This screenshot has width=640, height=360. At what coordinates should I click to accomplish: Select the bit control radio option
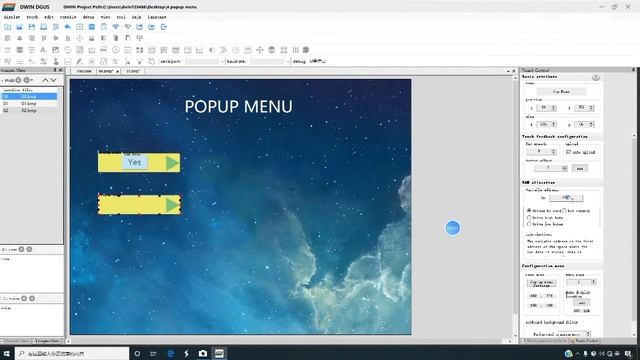[564, 211]
